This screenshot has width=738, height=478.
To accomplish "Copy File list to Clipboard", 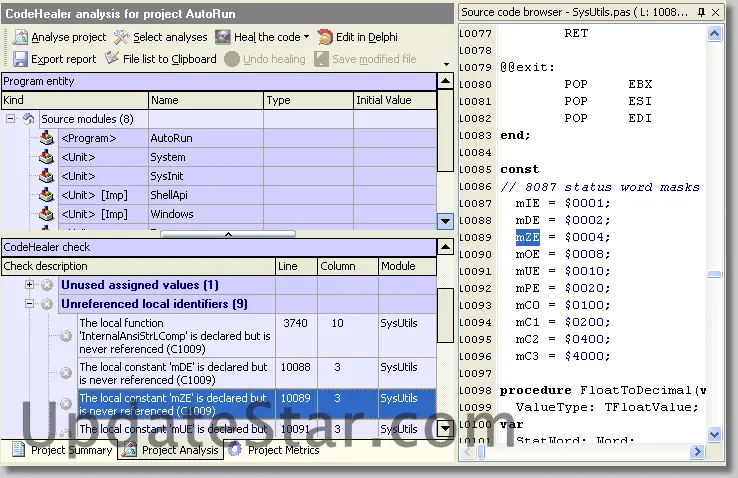I will click(112, 59).
